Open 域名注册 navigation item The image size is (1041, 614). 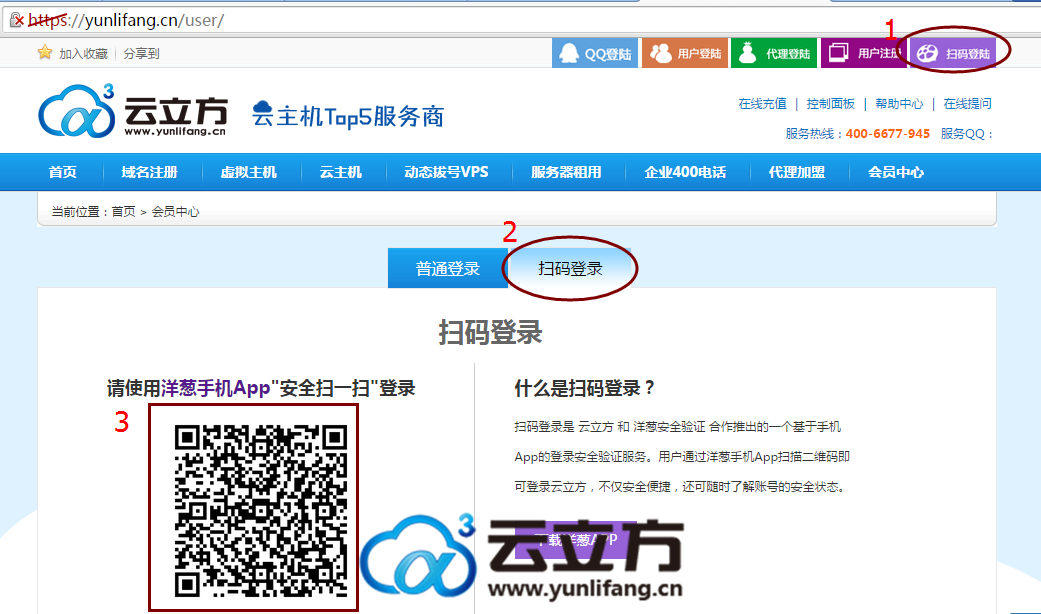pos(149,172)
